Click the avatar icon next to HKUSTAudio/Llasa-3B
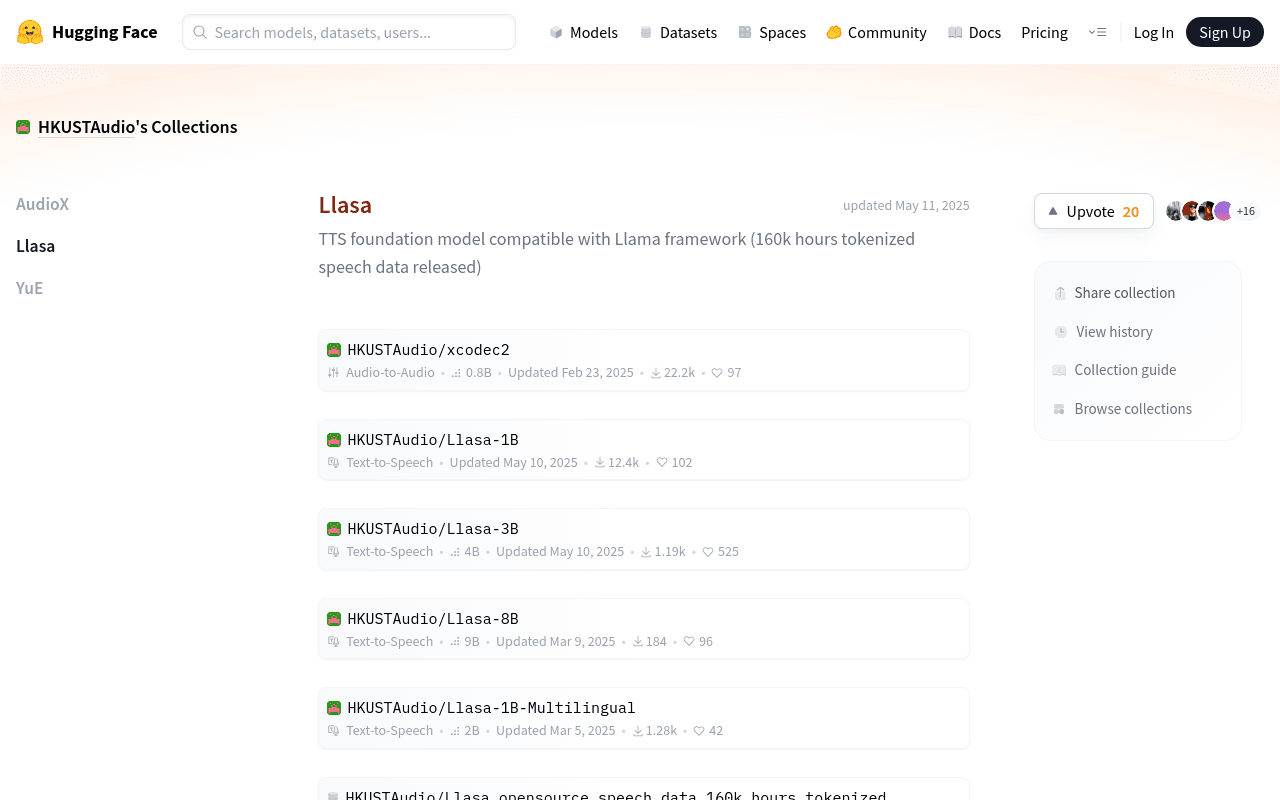 pyautogui.click(x=334, y=529)
